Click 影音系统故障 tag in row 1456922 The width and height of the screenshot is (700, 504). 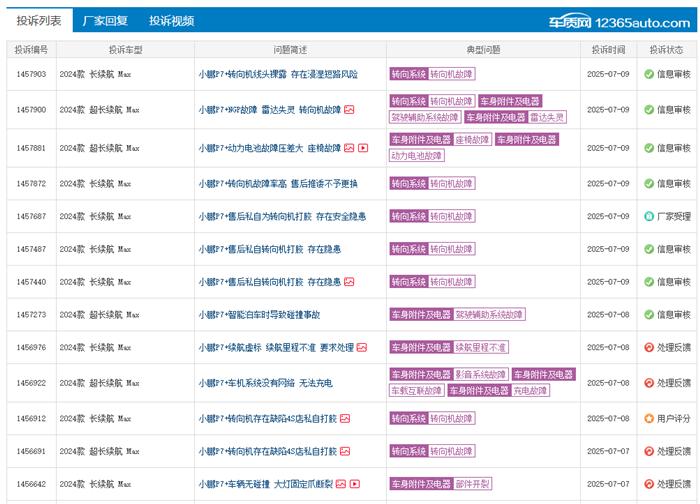tap(481, 374)
